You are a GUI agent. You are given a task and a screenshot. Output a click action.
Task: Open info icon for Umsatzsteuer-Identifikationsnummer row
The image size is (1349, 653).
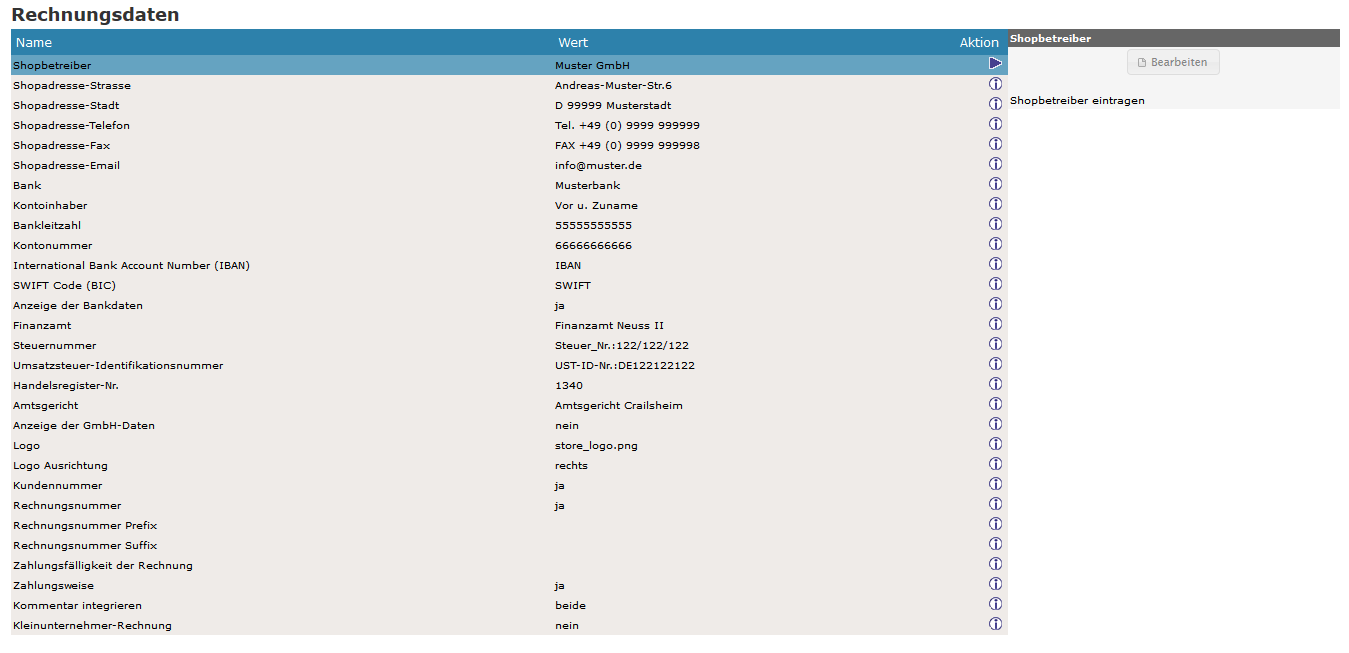coord(995,364)
